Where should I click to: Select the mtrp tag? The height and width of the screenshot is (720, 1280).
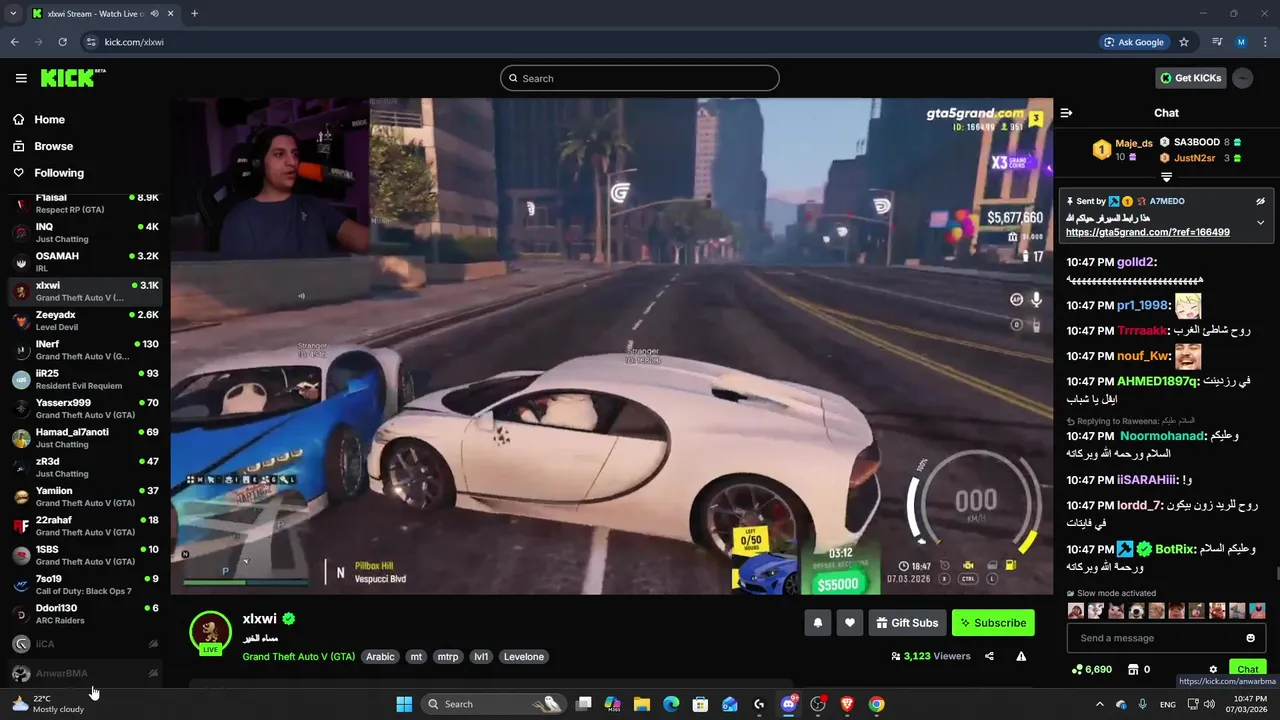coord(447,657)
